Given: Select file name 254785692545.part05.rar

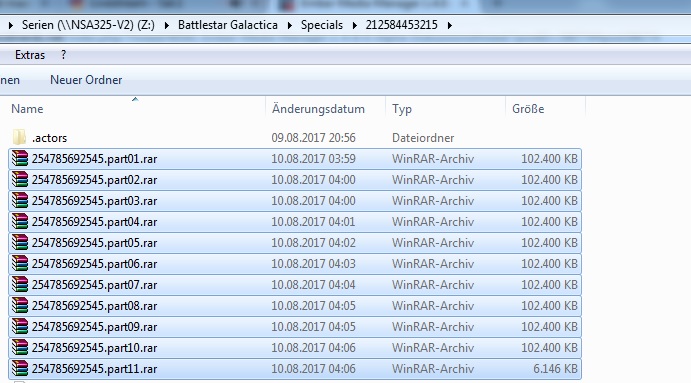Looking at the screenshot, I should [94, 242].
